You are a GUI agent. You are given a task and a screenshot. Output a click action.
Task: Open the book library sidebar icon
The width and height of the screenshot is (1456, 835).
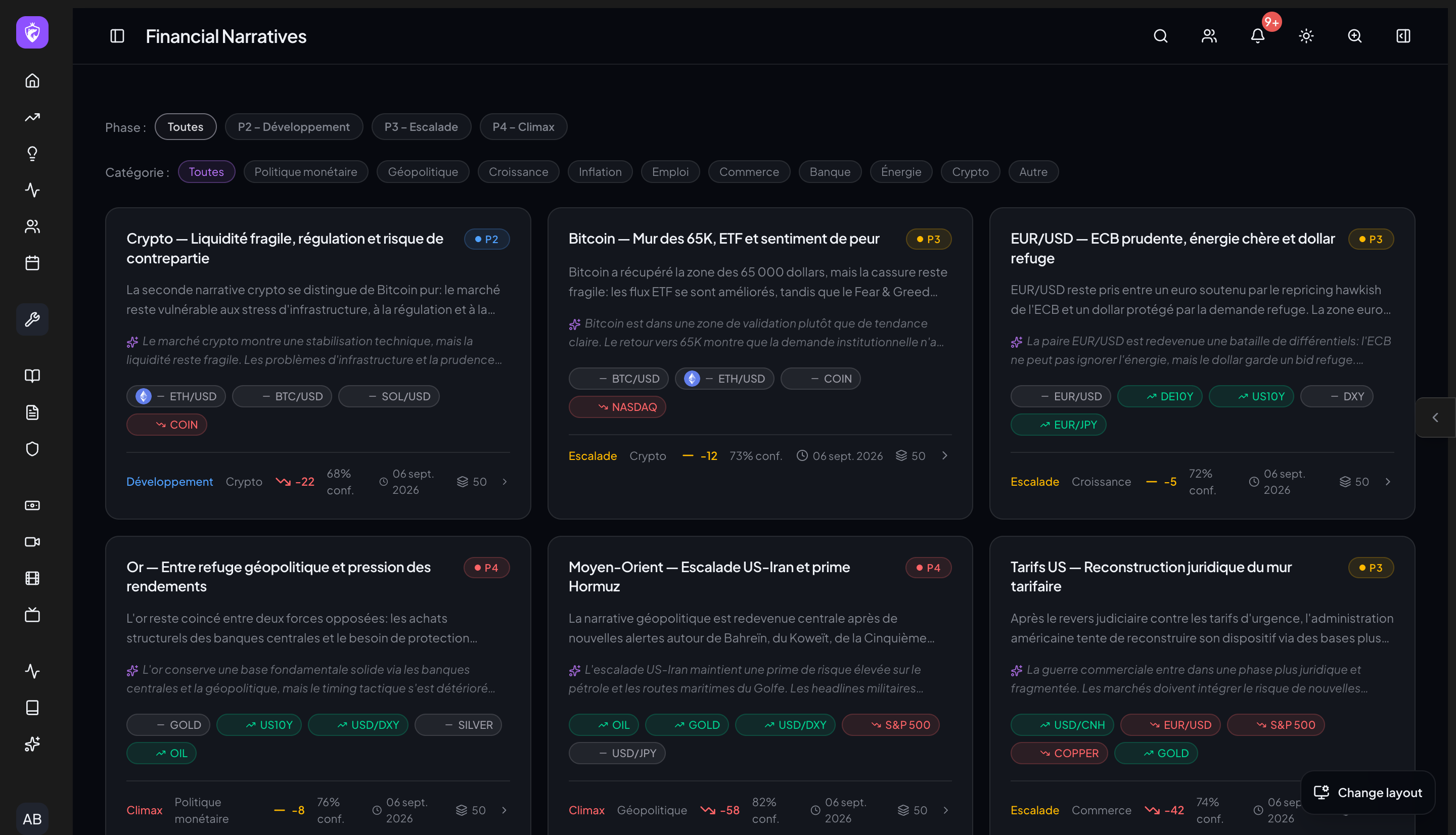point(32,376)
